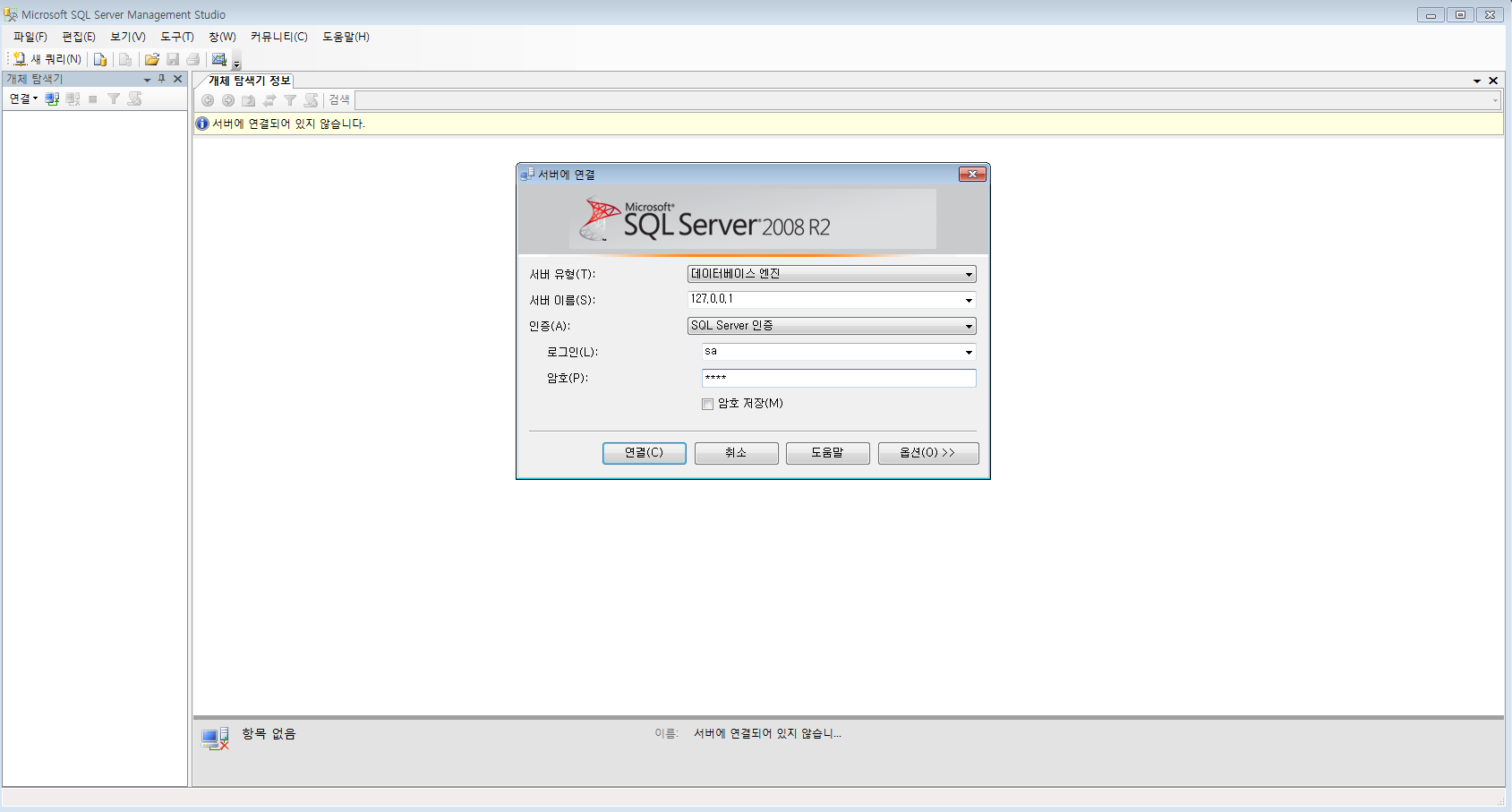The image size is (1512, 812).
Task: Pin the Object Explorer panel with auto-hide pin
Action: point(162,79)
